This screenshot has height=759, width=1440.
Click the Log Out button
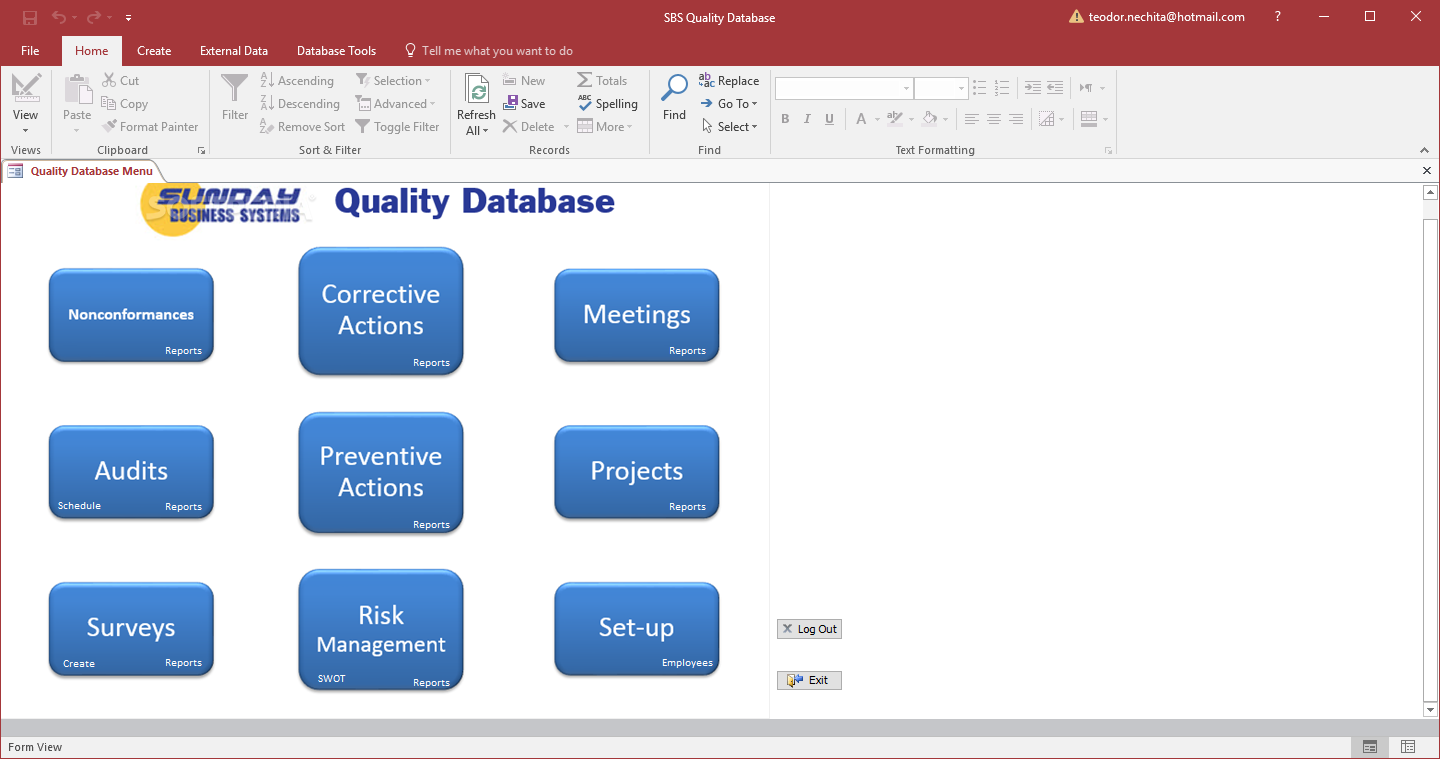point(809,629)
